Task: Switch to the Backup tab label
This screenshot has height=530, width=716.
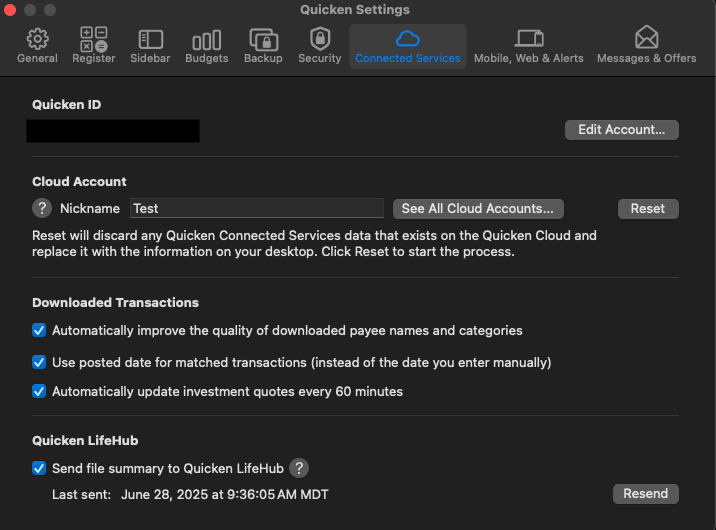Action: (x=263, y=58)
